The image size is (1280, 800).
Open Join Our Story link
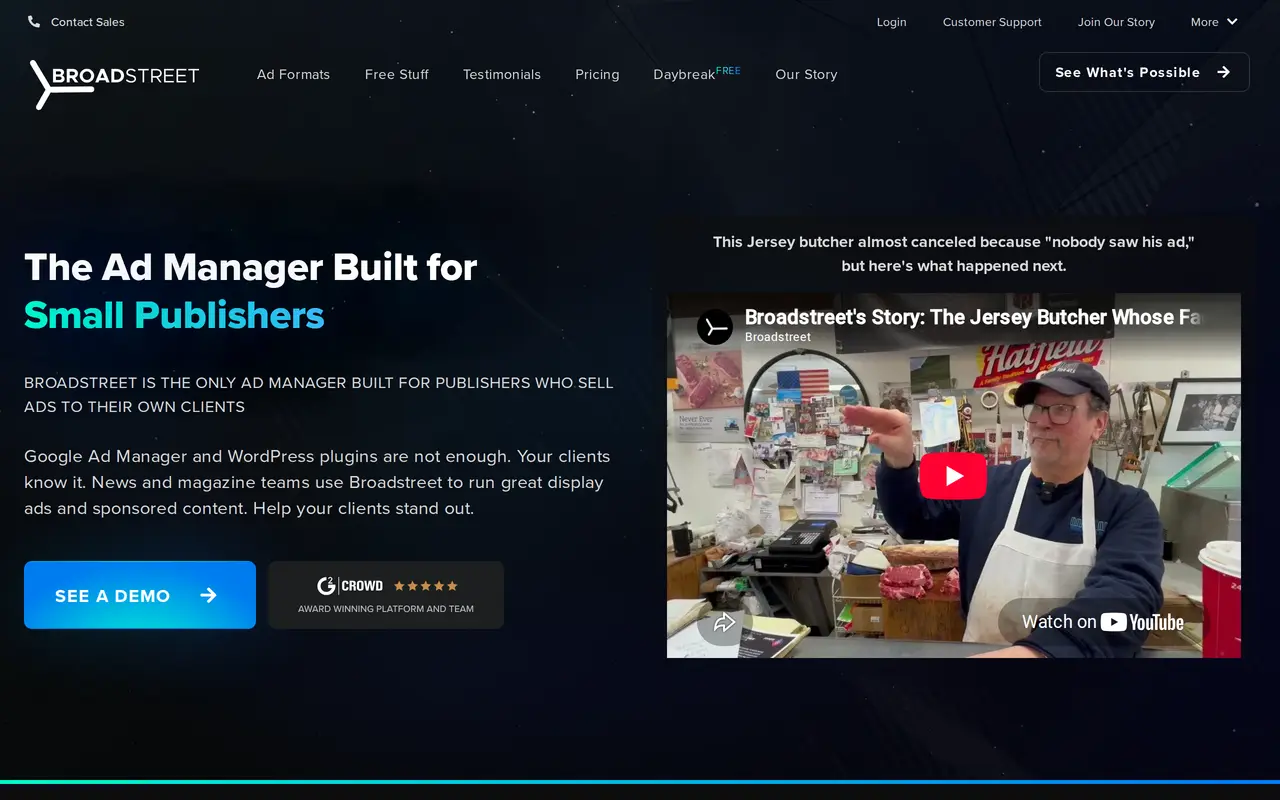pos(1116,22)
